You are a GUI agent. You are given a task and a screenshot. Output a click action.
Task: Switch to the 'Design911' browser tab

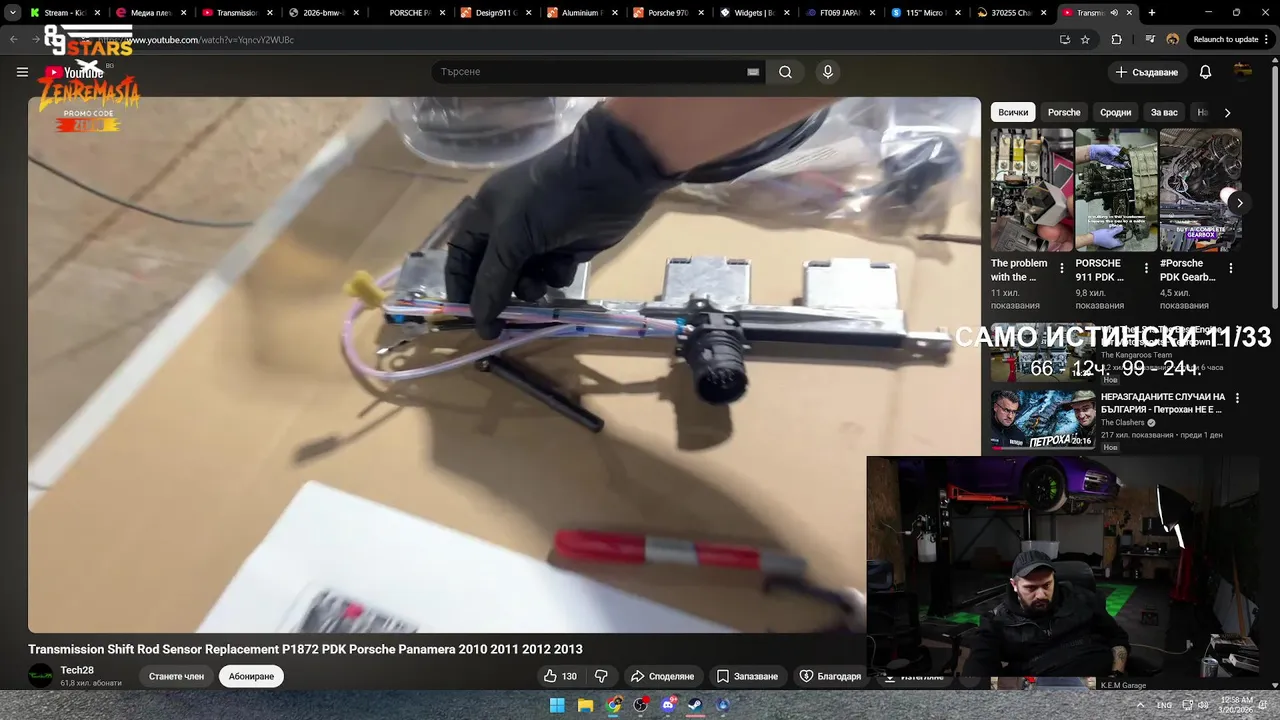(496, 13)
